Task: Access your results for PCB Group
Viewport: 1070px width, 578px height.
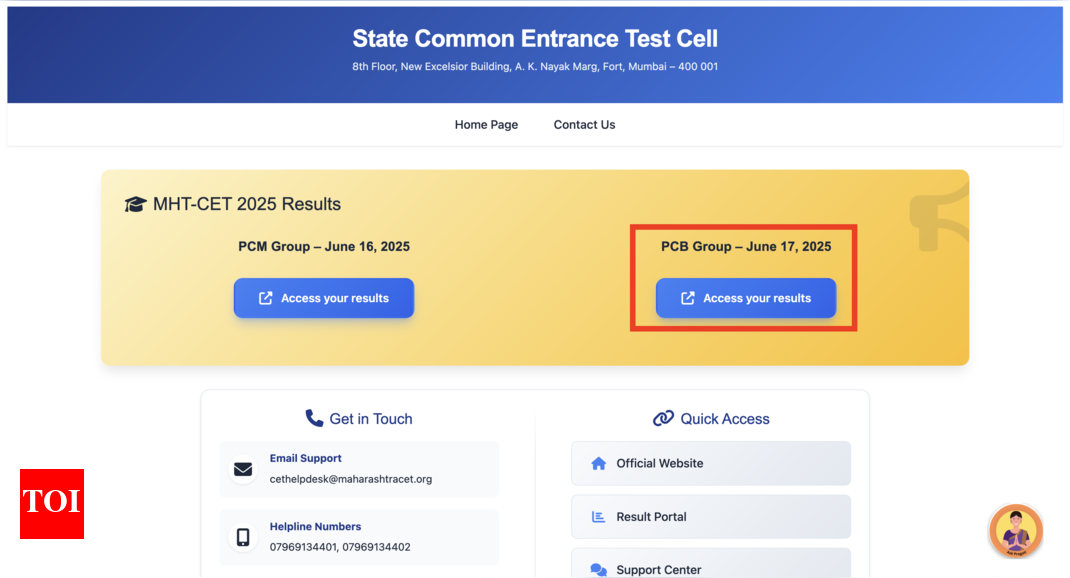Action: (746, 298)
